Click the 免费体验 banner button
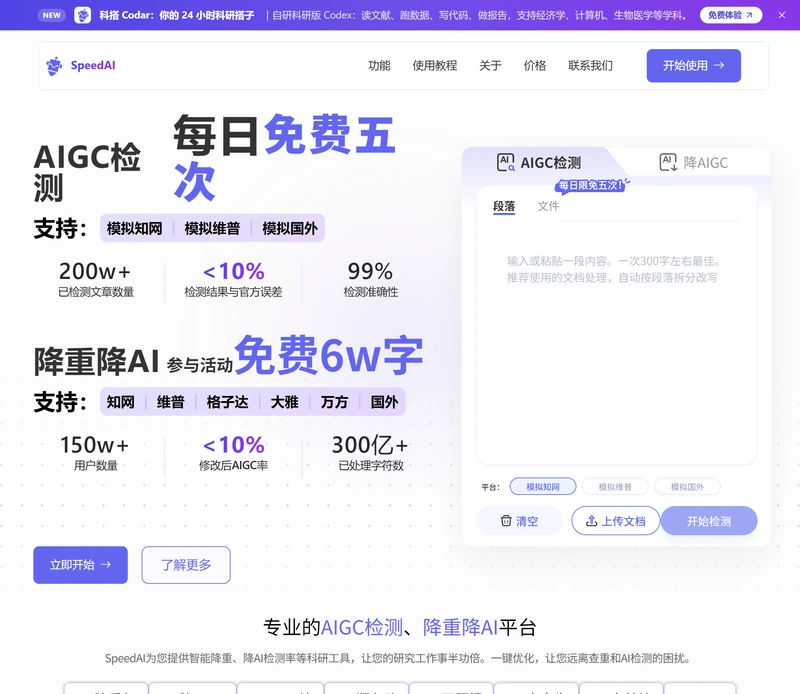 [731, 15]
